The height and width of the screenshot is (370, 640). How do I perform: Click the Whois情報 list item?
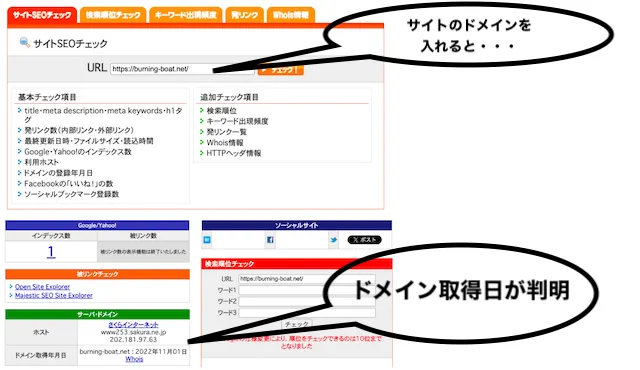pos(225,142)
